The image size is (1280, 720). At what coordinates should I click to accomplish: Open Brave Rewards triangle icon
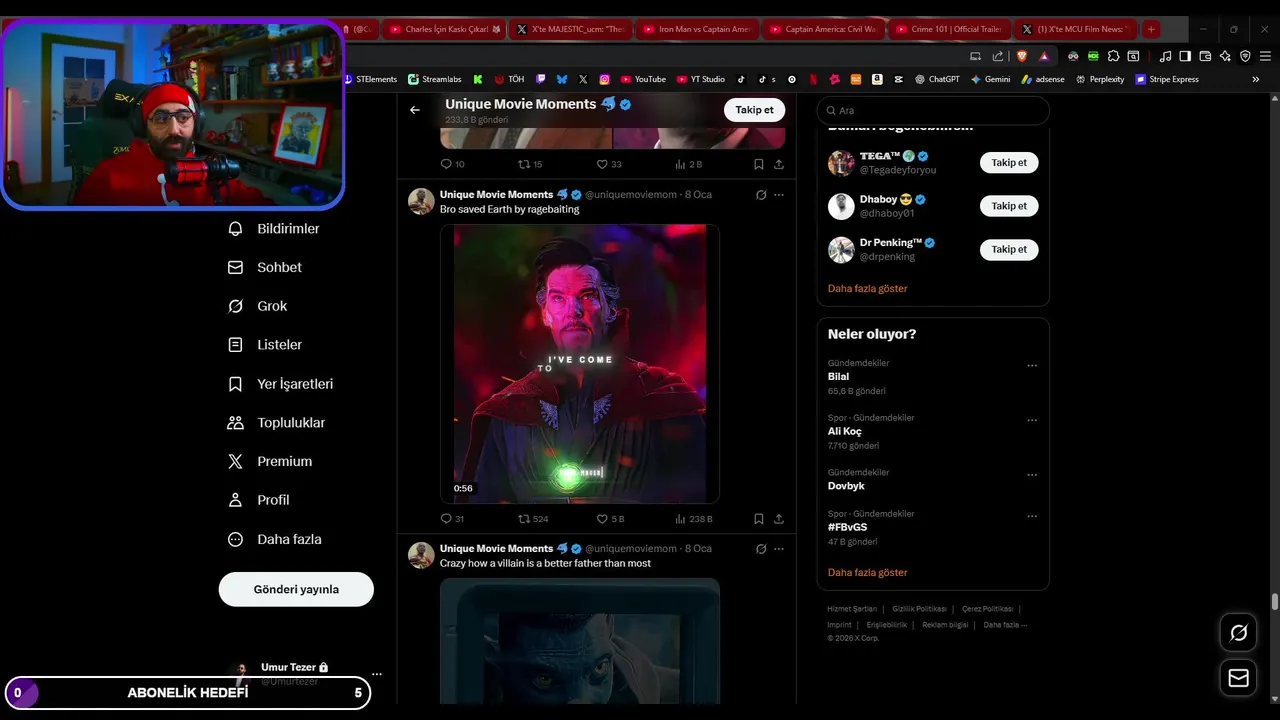click(x=1044, y=56)
